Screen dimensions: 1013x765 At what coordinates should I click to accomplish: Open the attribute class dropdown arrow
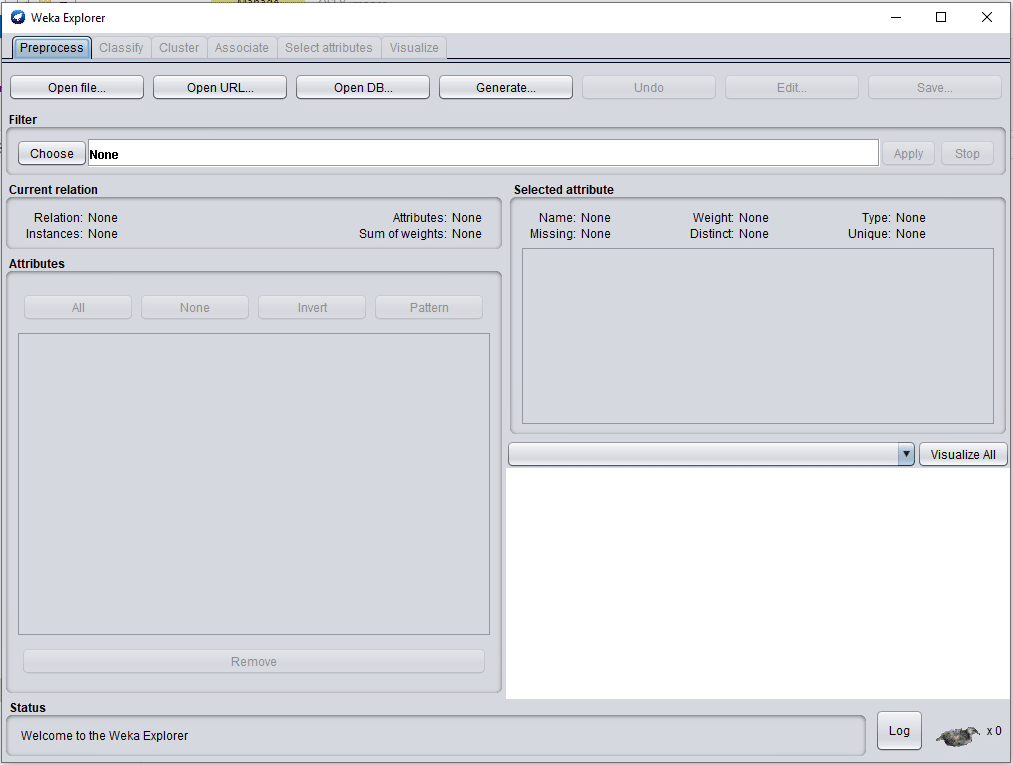pos(906,454)
